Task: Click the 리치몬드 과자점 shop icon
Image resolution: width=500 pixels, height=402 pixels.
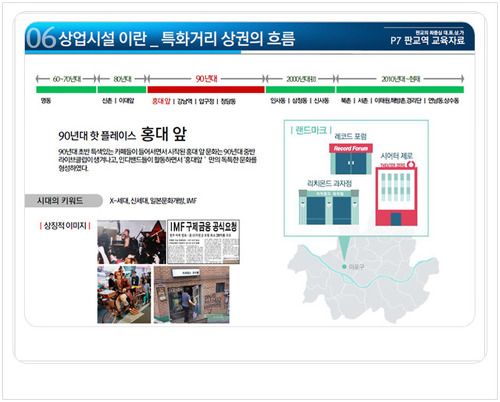Action: (329, 207)
